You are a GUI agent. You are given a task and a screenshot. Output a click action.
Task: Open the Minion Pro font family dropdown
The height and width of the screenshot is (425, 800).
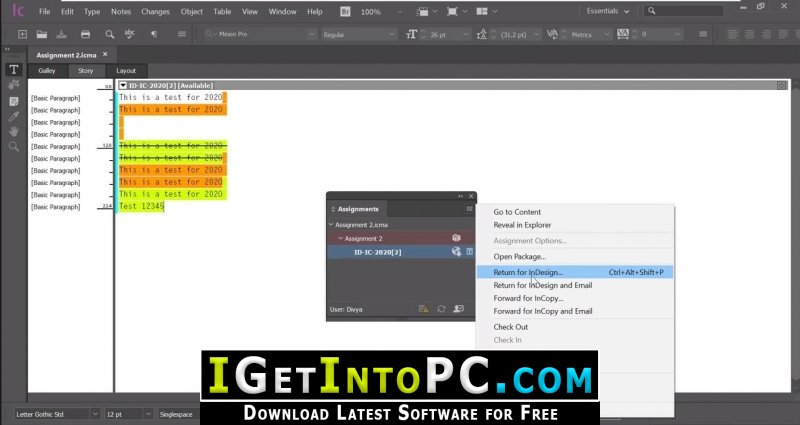(x=311, y=34)
